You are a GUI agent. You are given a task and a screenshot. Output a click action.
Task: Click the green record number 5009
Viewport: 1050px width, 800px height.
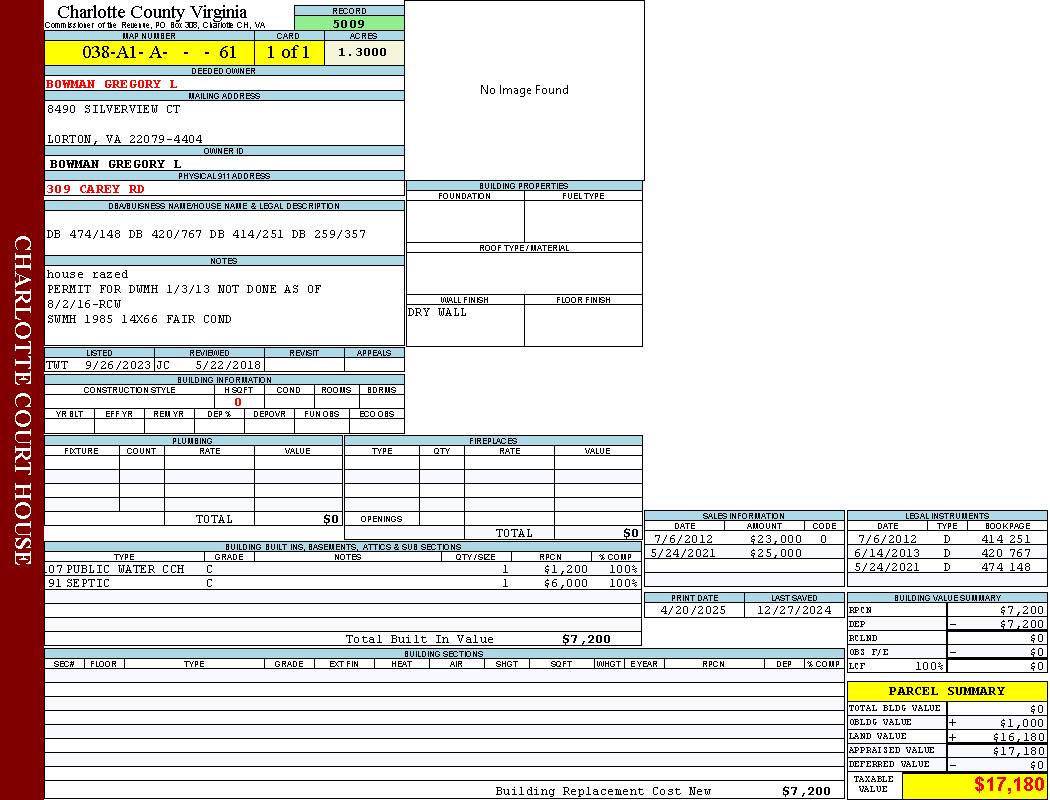point(349,23)
